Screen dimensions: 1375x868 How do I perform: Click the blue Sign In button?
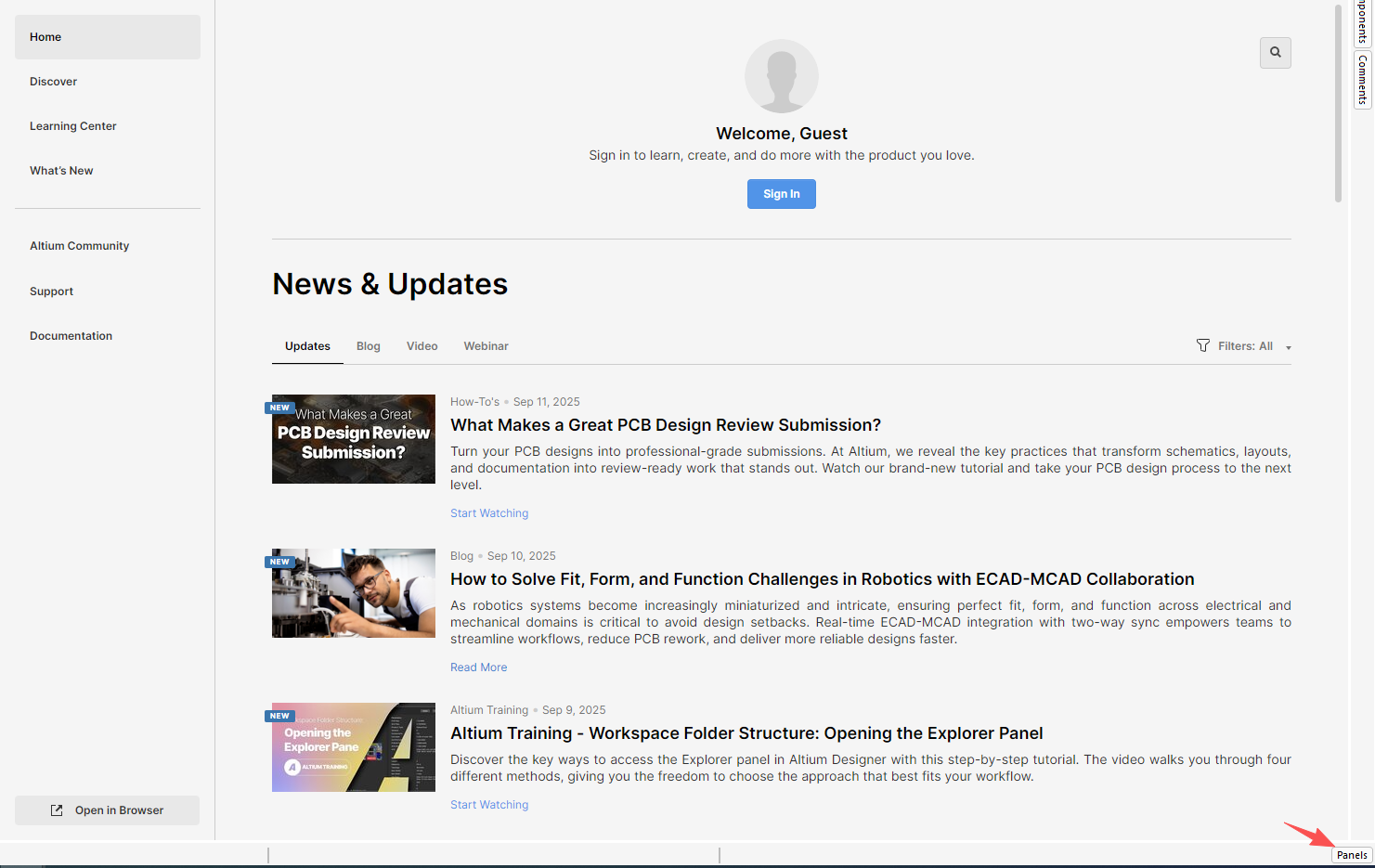point(782,194)
